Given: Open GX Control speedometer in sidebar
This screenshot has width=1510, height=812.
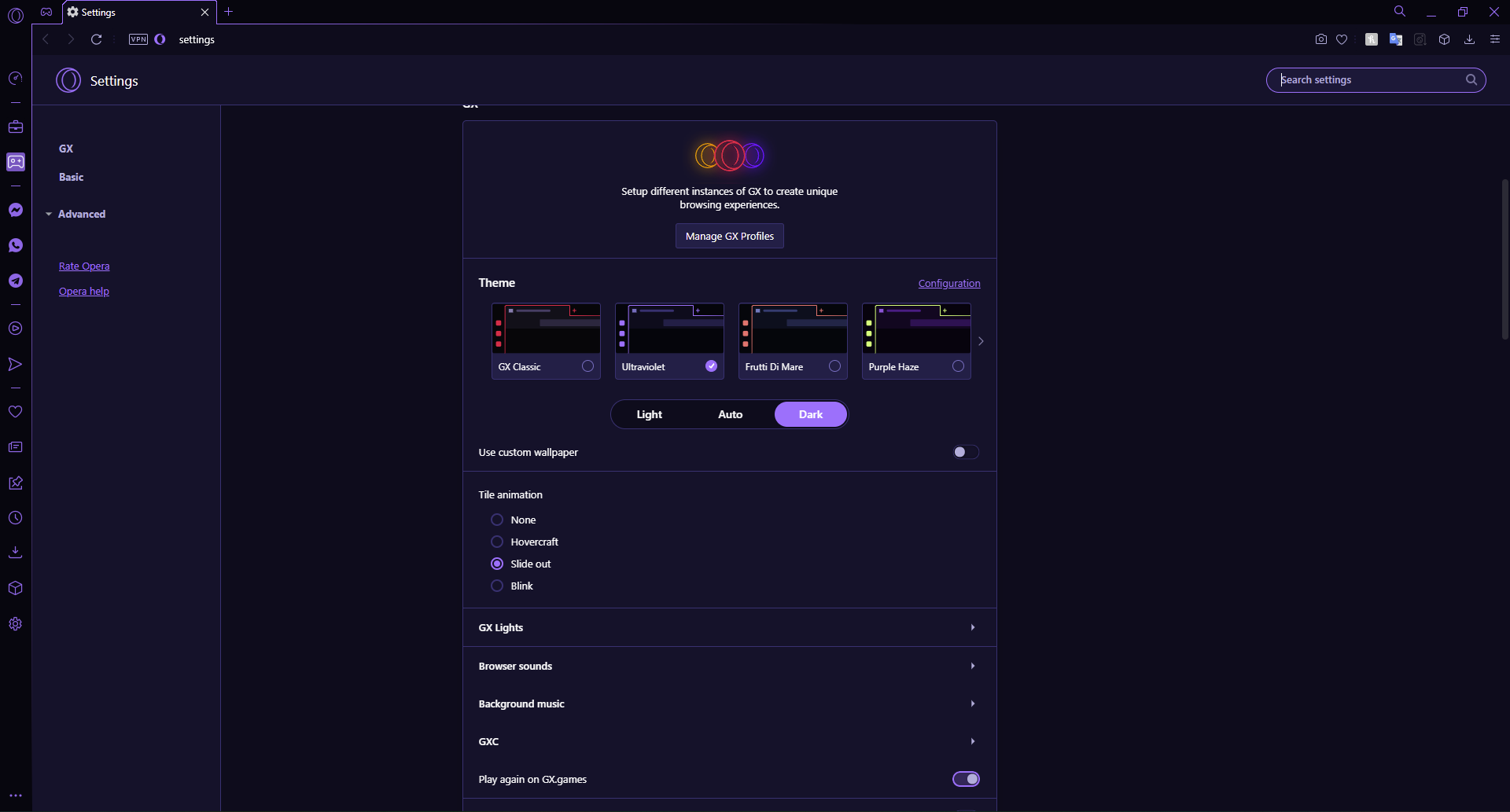Looking at the screenshot, I should (16, 78).
